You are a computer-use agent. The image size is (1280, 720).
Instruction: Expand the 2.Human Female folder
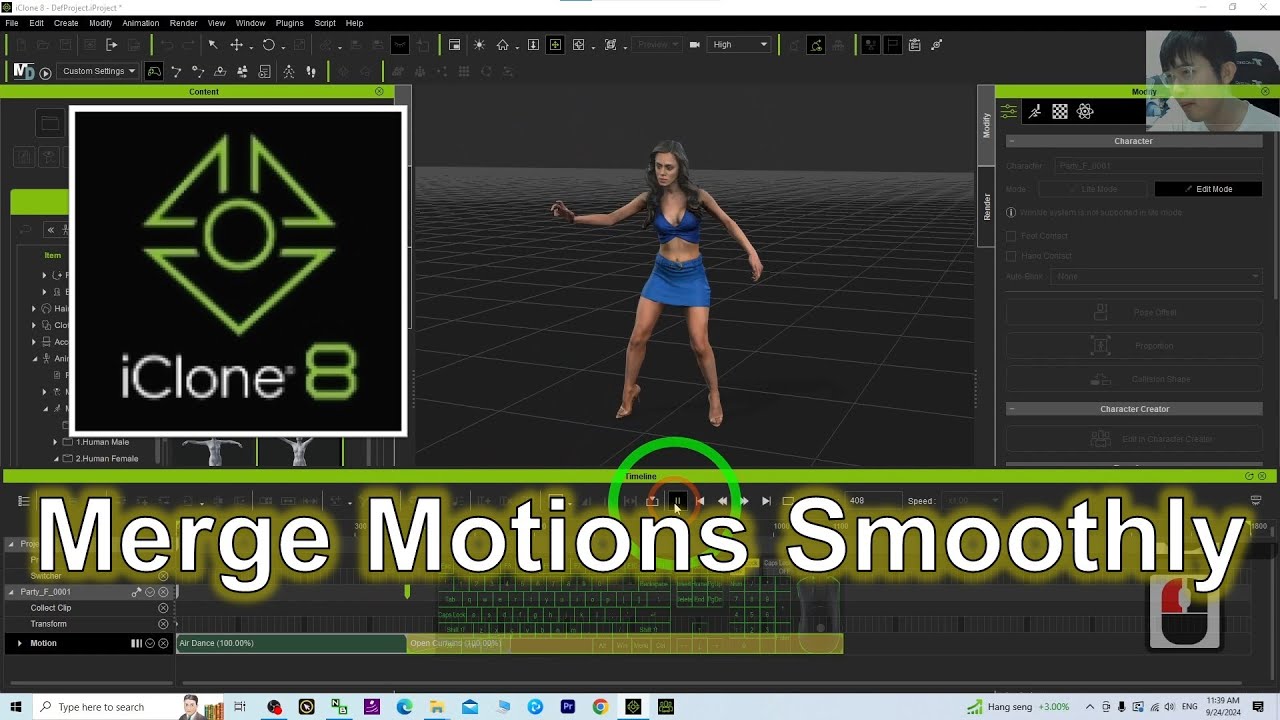point(55,459)
